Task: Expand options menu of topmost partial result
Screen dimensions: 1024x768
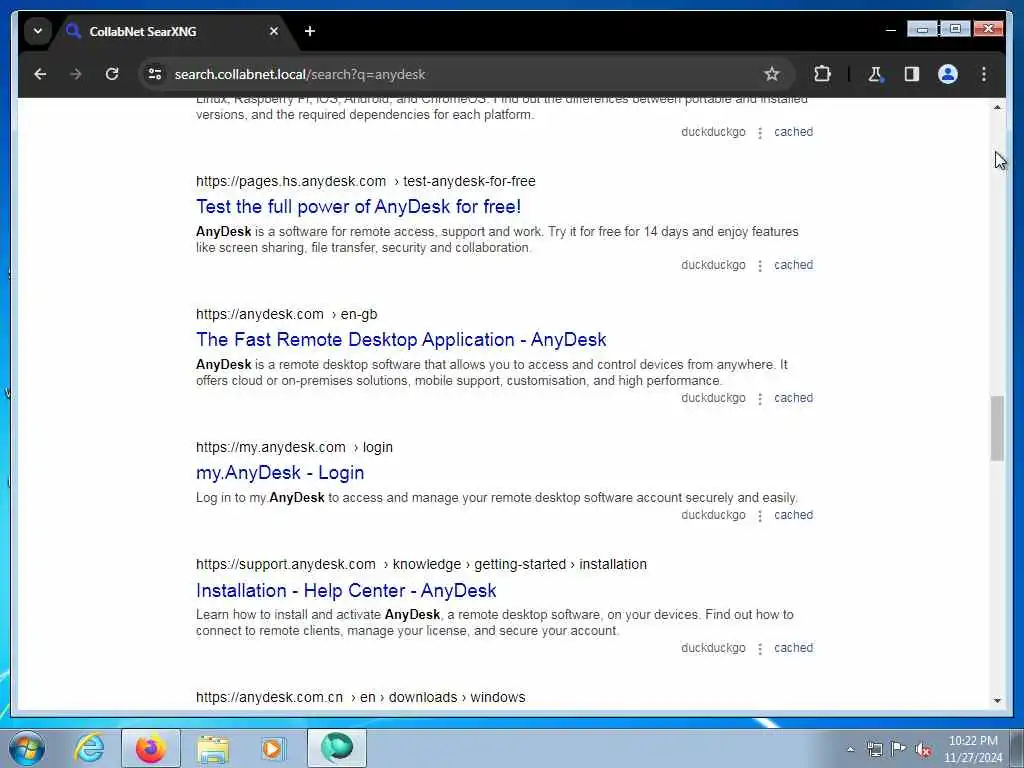Action: (x=760, y=133)
